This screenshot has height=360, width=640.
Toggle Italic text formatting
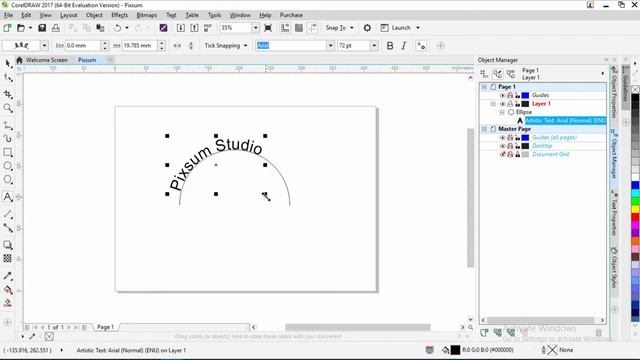tap(404, 46)
